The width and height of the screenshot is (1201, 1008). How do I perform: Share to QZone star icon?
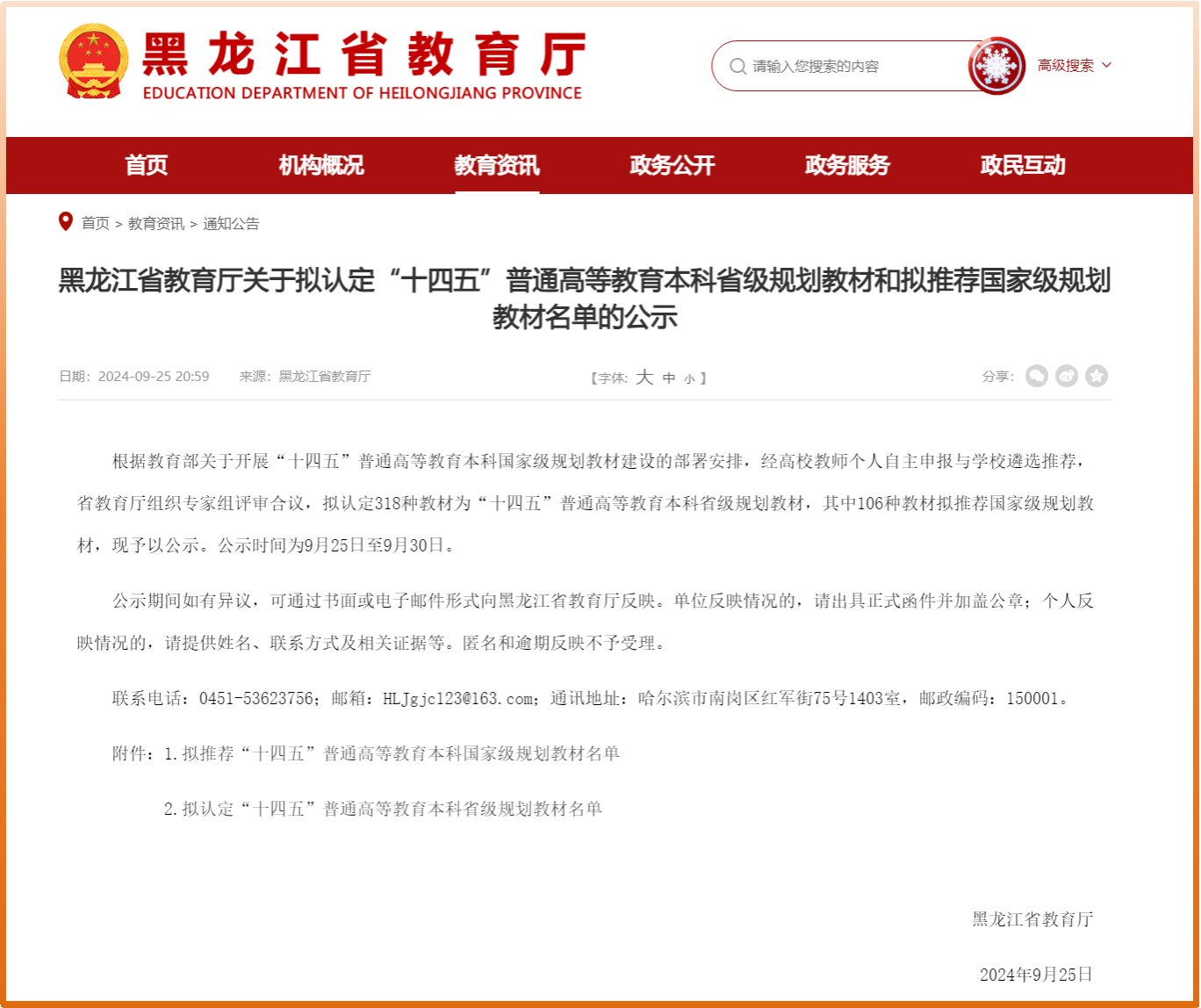coord(1097,376)
